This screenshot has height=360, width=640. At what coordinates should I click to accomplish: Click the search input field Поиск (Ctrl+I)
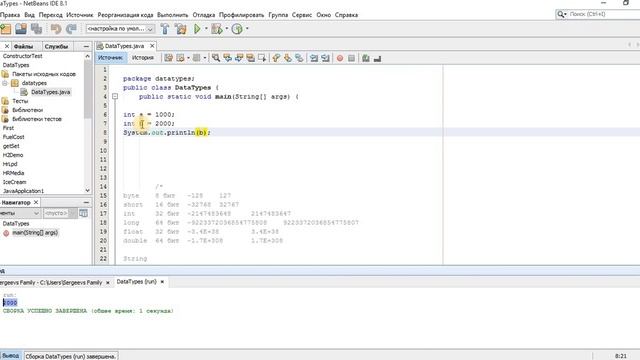tap(604, 14)
